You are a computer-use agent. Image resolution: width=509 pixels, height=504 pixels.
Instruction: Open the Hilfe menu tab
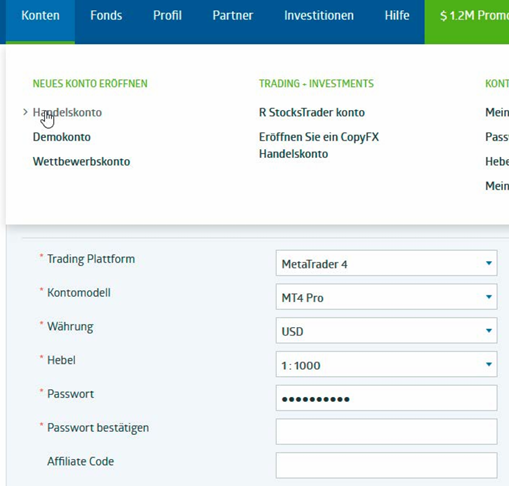coord(397,16)
